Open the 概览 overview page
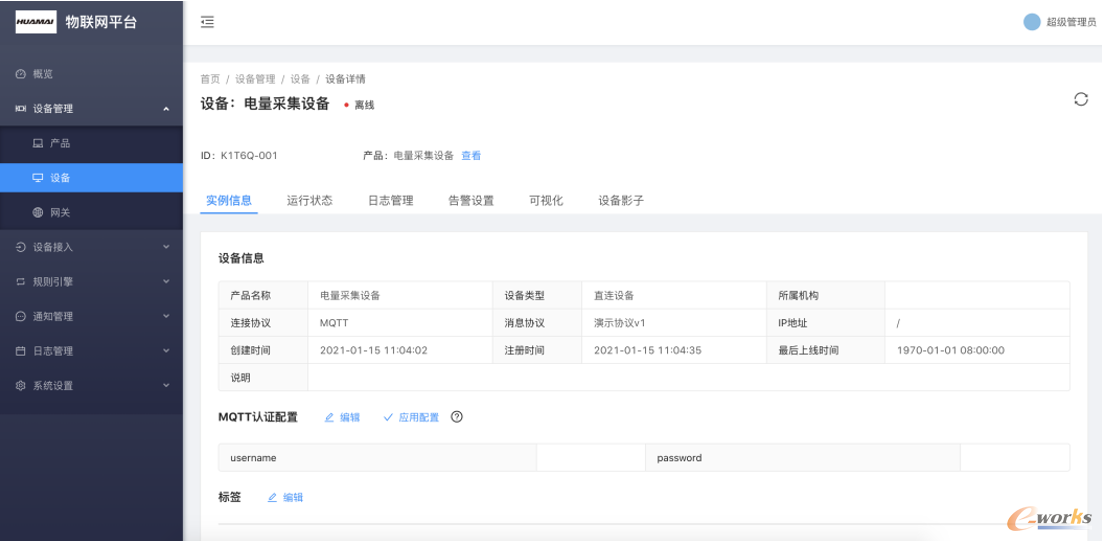1102x541 pixels. pyautogui.click(x=91, y=74)
